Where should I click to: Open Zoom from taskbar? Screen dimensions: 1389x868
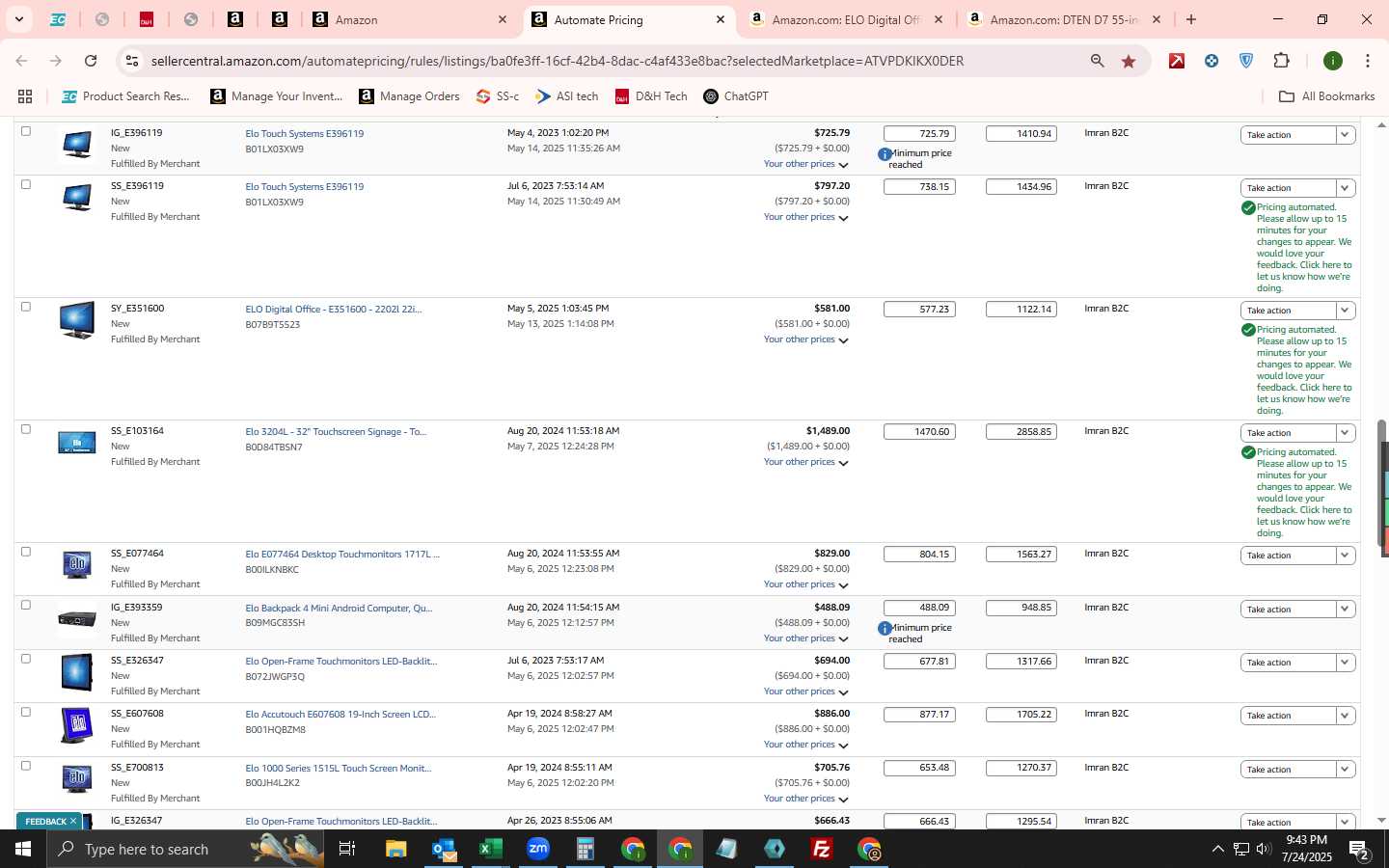coord(537,849)
